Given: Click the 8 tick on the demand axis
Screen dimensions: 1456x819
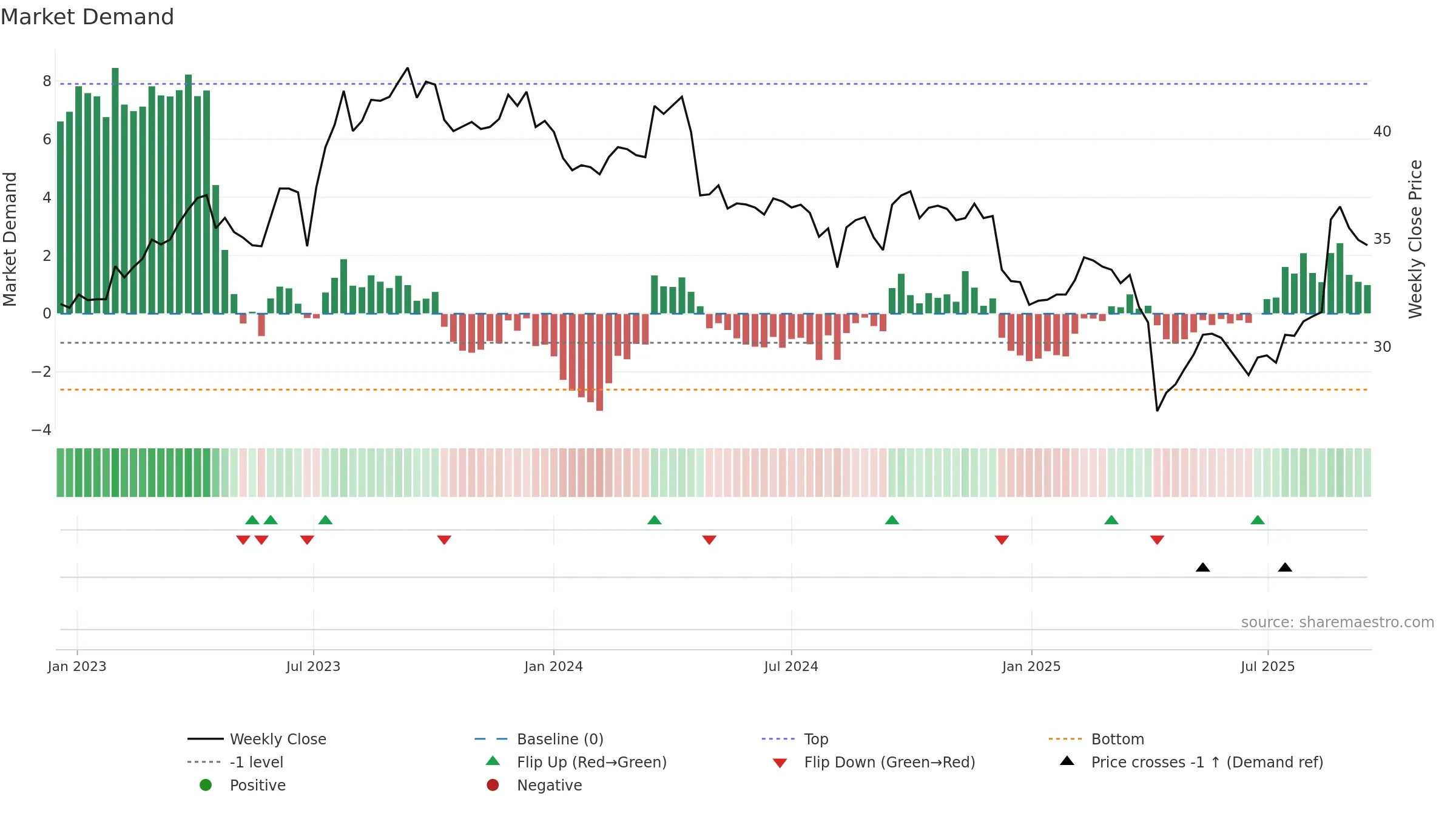Looking at the screenshot, I should point(47,81).
